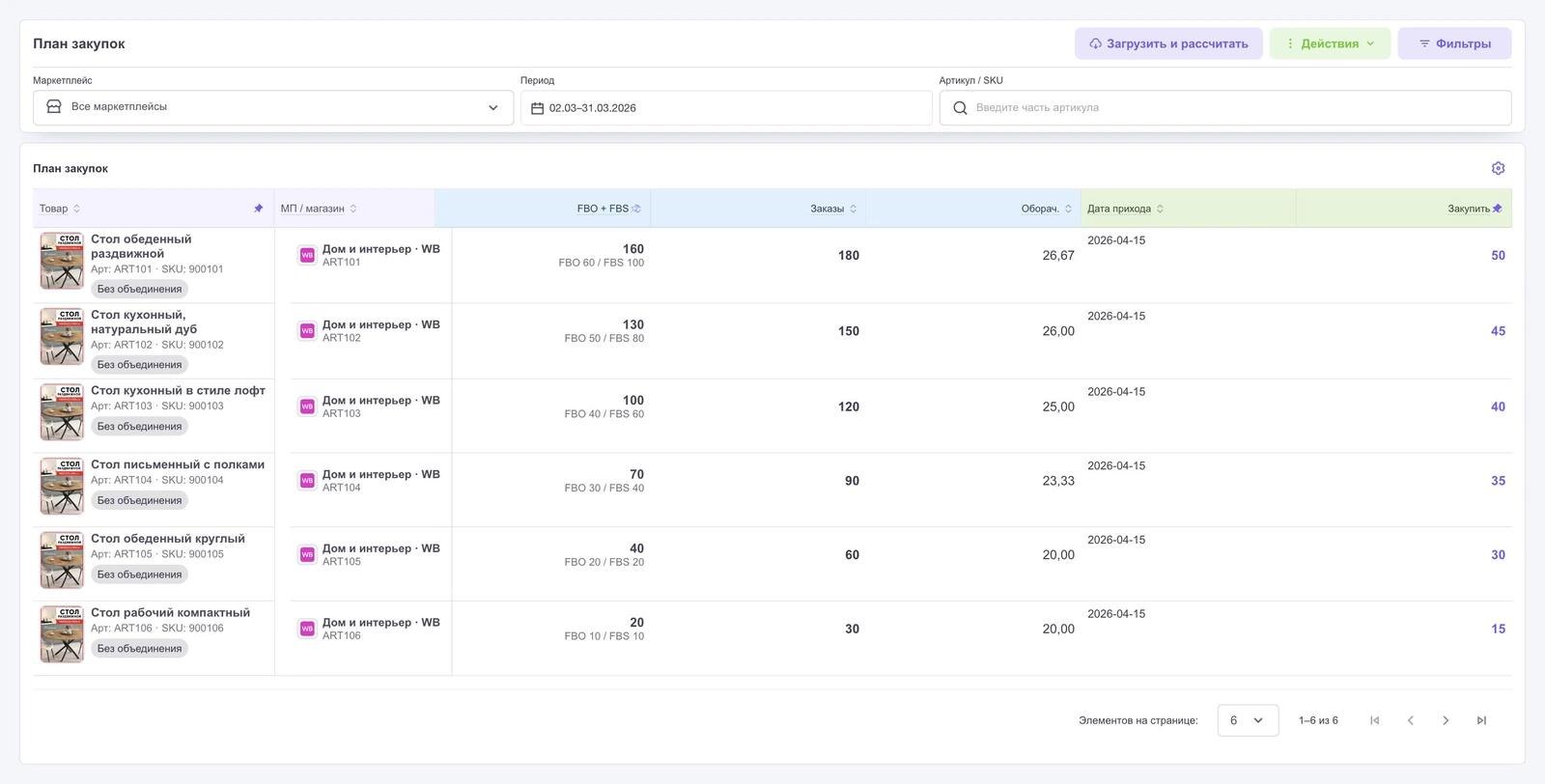Open the Все маркетплейсы dropdown
1545x784 pixels.
tap(273, 107)
